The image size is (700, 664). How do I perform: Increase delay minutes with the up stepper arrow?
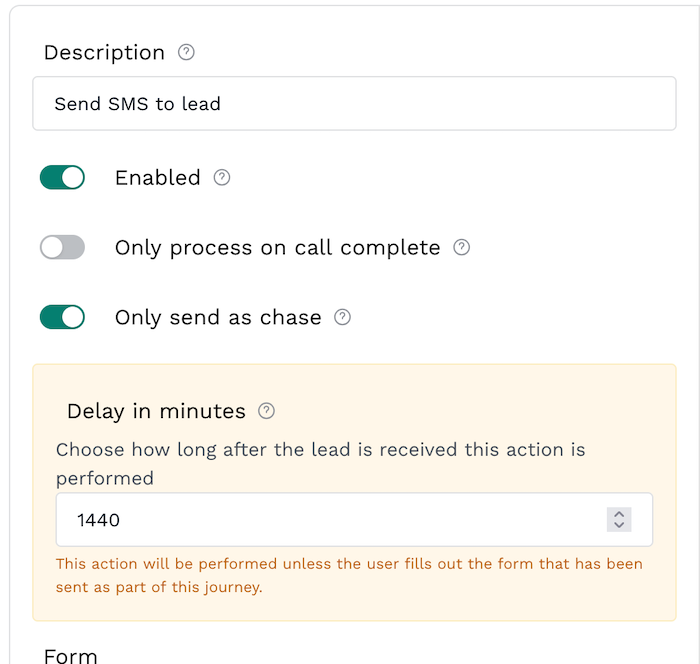(619, 514)
